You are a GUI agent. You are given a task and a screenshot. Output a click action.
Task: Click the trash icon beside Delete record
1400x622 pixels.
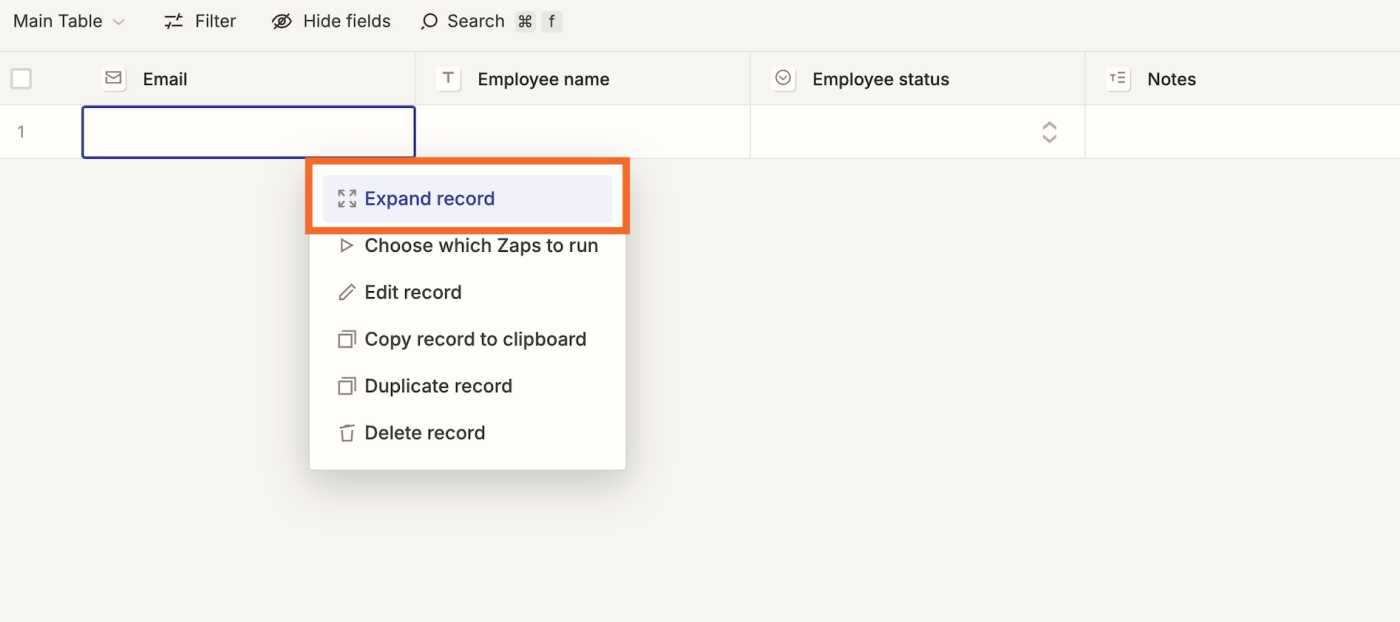coord(347,433)
